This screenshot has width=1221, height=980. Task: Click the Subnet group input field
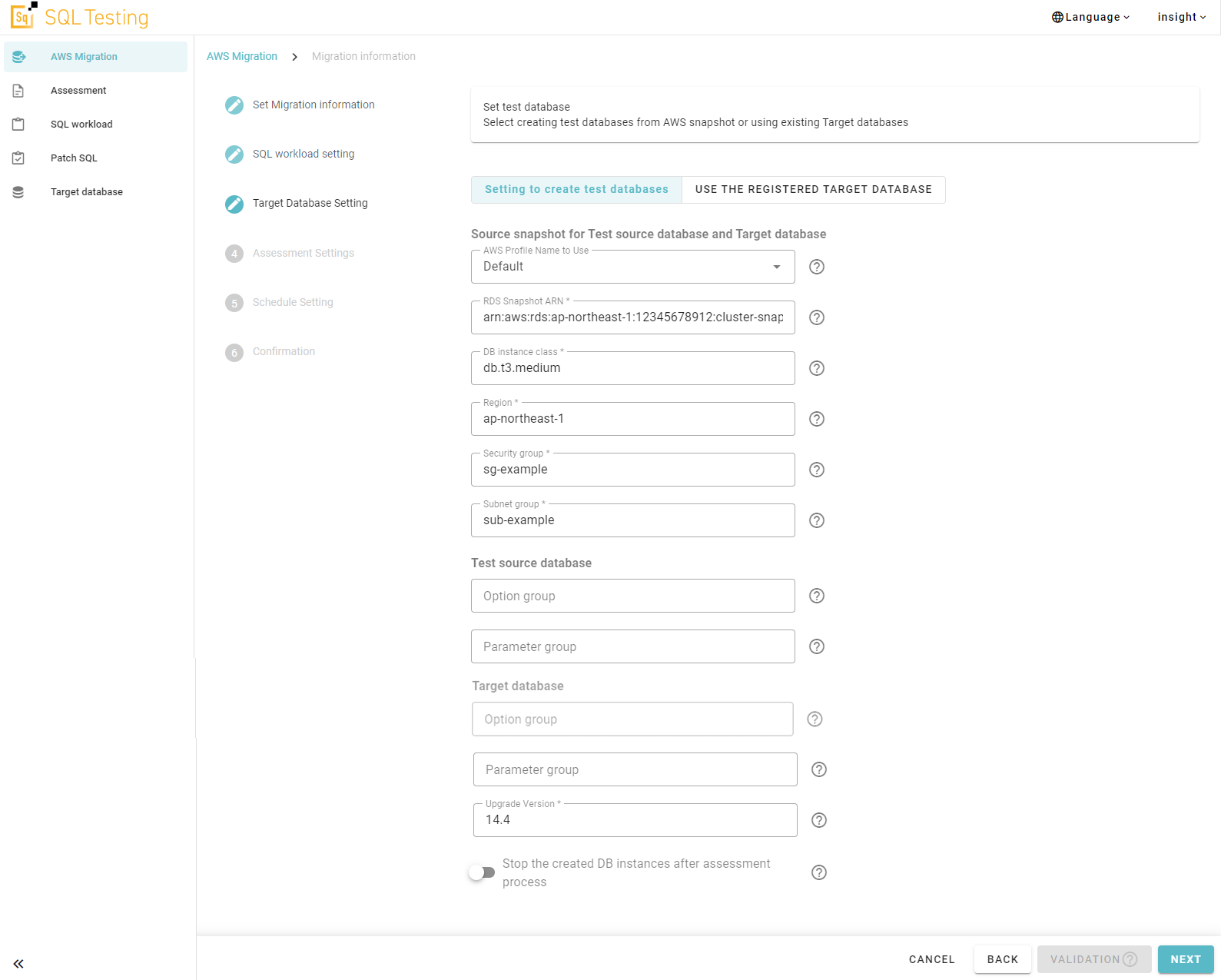pos(633,520)
